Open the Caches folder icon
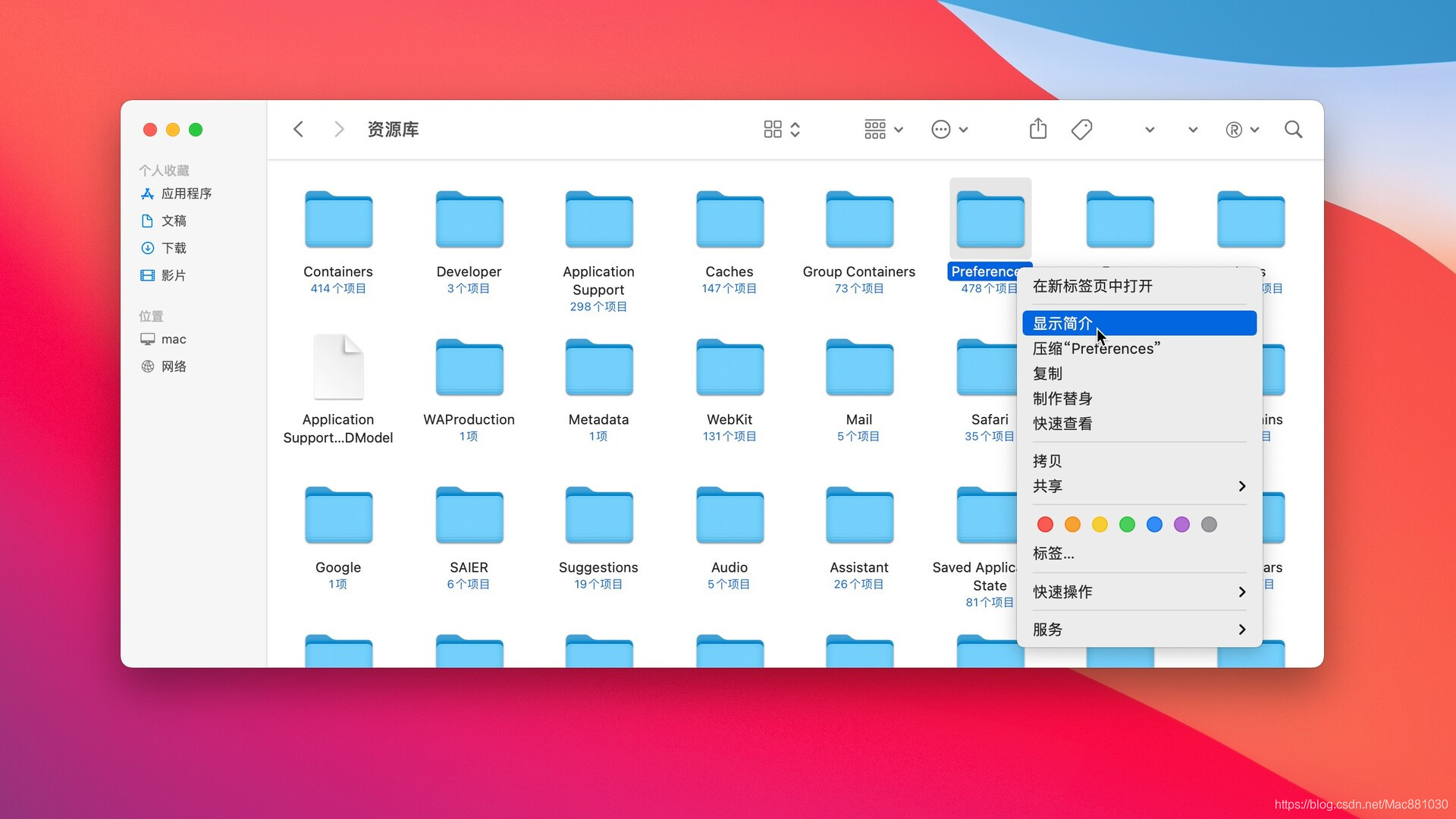This screenshot has width=1456, height=819. (729, 220)
